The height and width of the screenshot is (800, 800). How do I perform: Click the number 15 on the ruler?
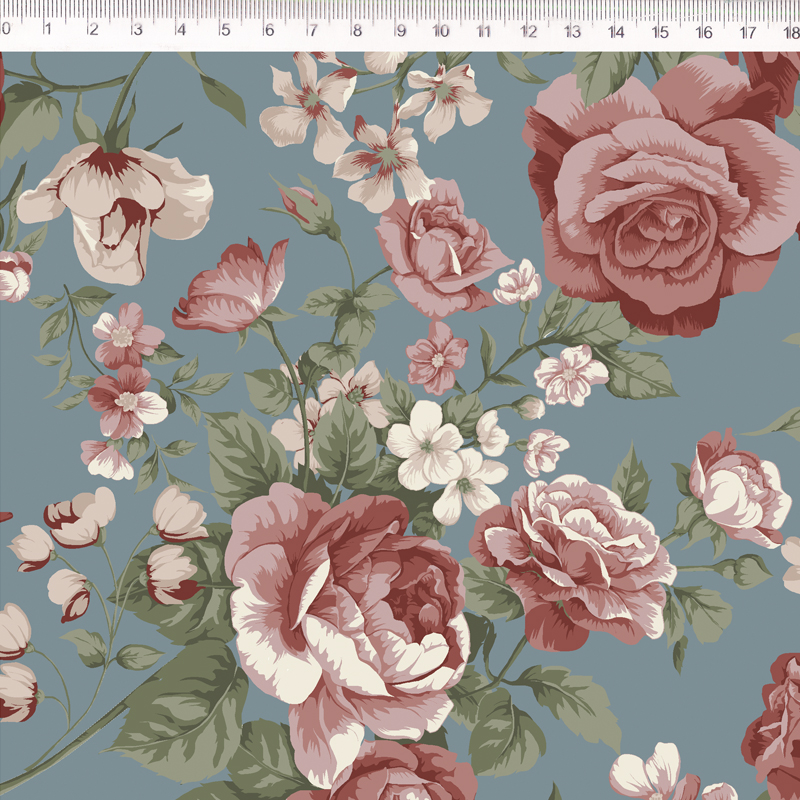(x=659, y=30)
